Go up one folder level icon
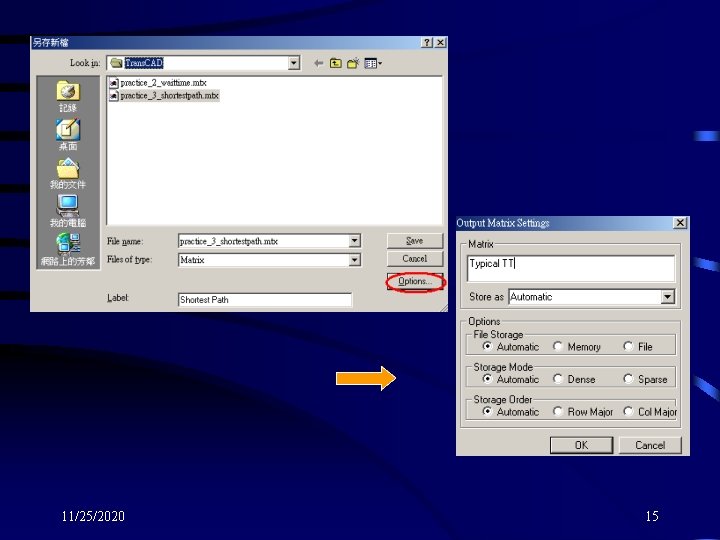This screenshot has height=540, width=720. 336,63
